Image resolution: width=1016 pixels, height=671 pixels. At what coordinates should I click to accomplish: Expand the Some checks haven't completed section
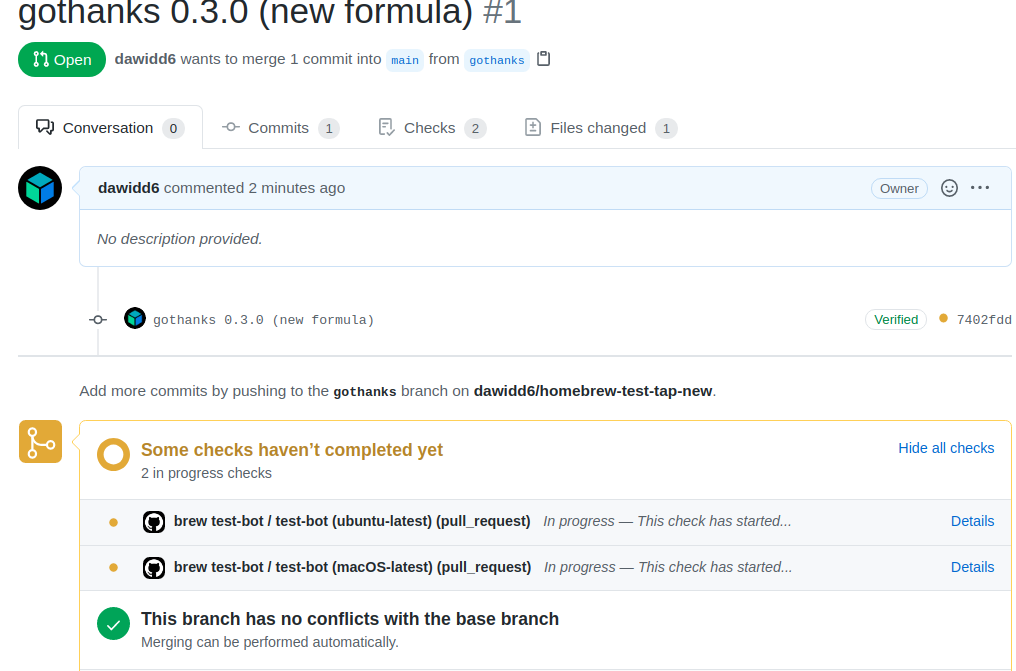tap(292, 449)
